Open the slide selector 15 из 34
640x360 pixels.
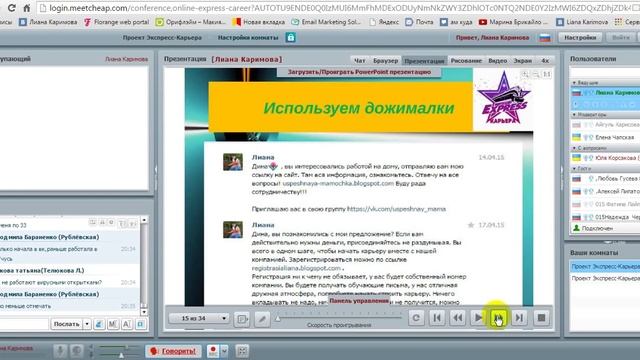click(199, 318)
